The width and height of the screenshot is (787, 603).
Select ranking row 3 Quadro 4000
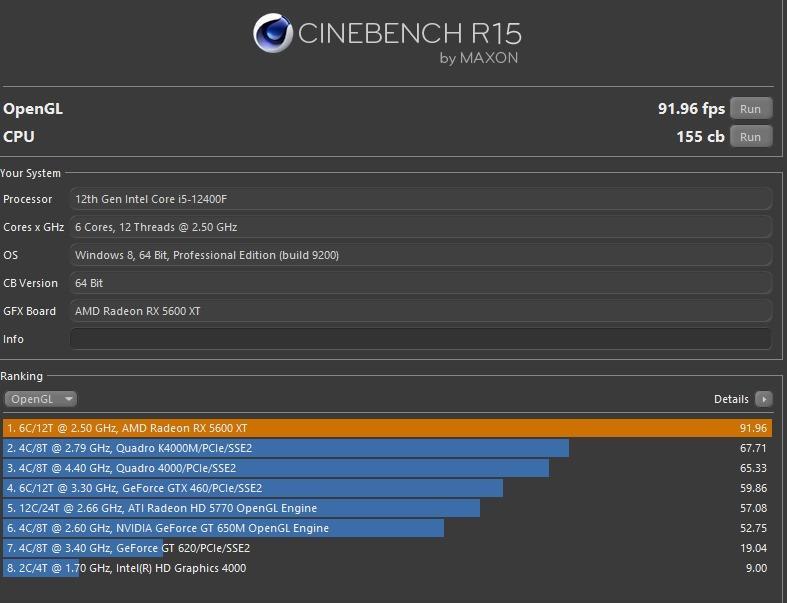(x=387, y=468)
